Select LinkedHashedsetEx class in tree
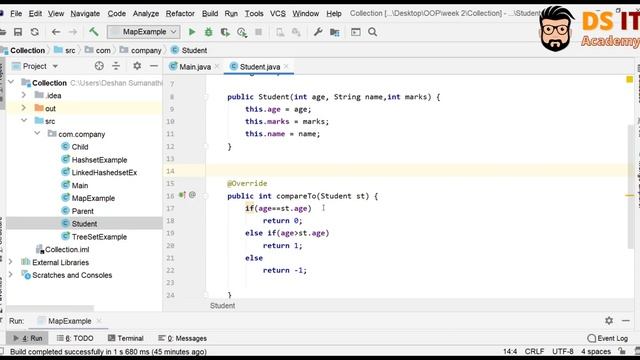The width and height of the screenshot is (640, 360). 104,172
